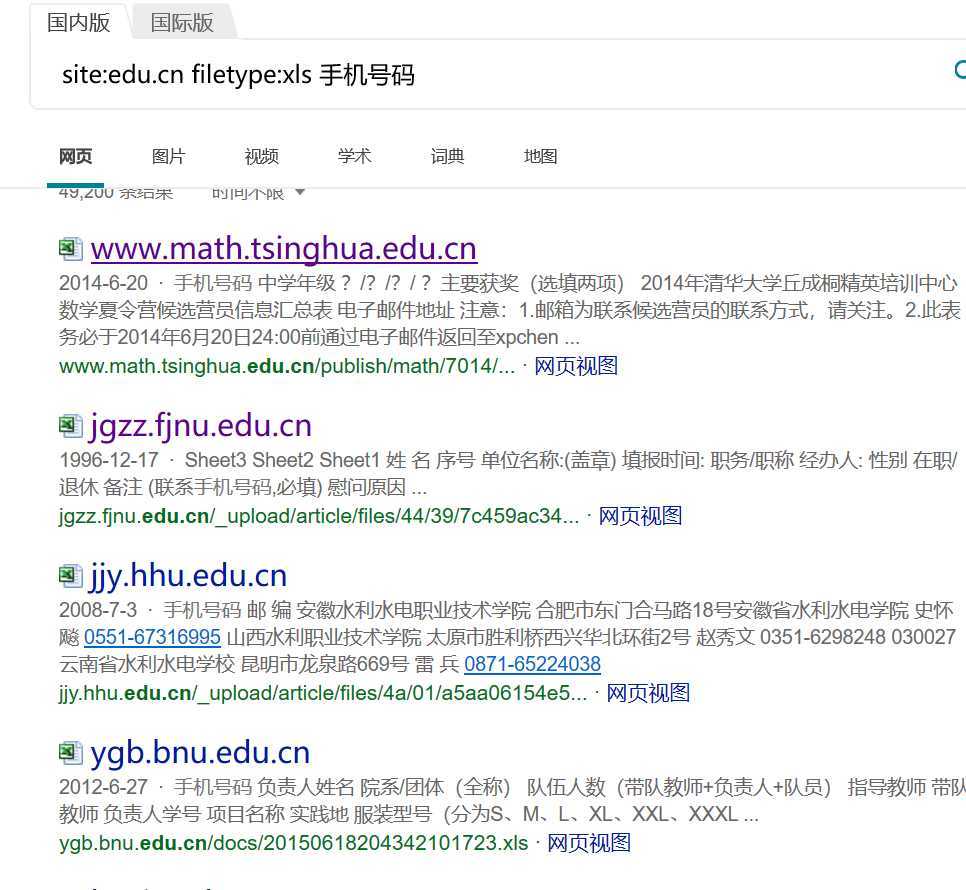
Task: Open 网页视图 for the tsinghua result
Action: (x=576, y=366)
